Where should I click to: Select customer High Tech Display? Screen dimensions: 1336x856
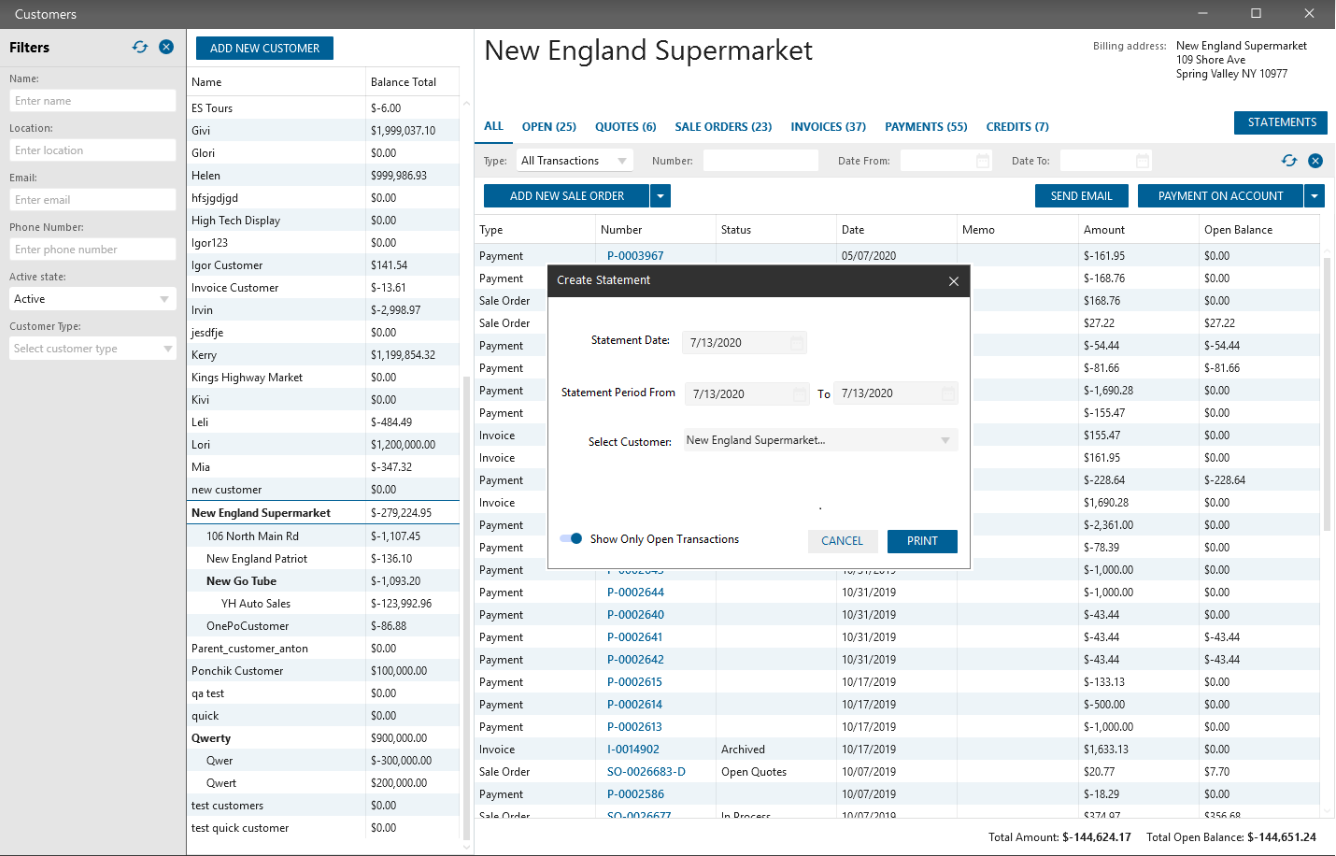[x=323, y=221]
